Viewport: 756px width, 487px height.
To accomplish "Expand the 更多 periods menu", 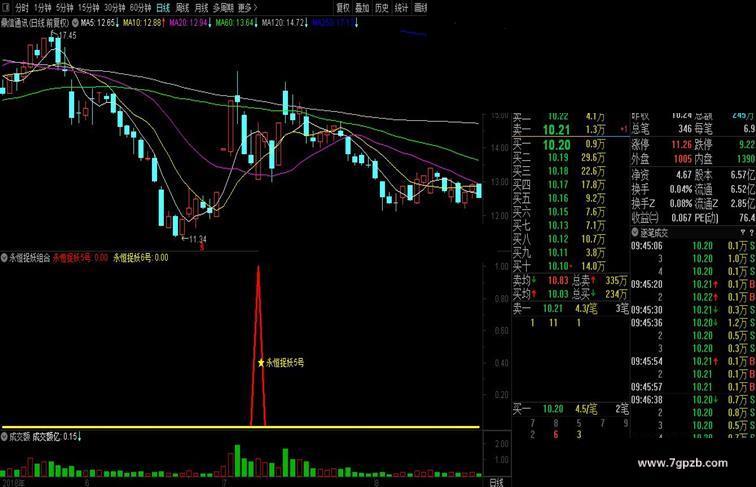I will pos(247,8).
